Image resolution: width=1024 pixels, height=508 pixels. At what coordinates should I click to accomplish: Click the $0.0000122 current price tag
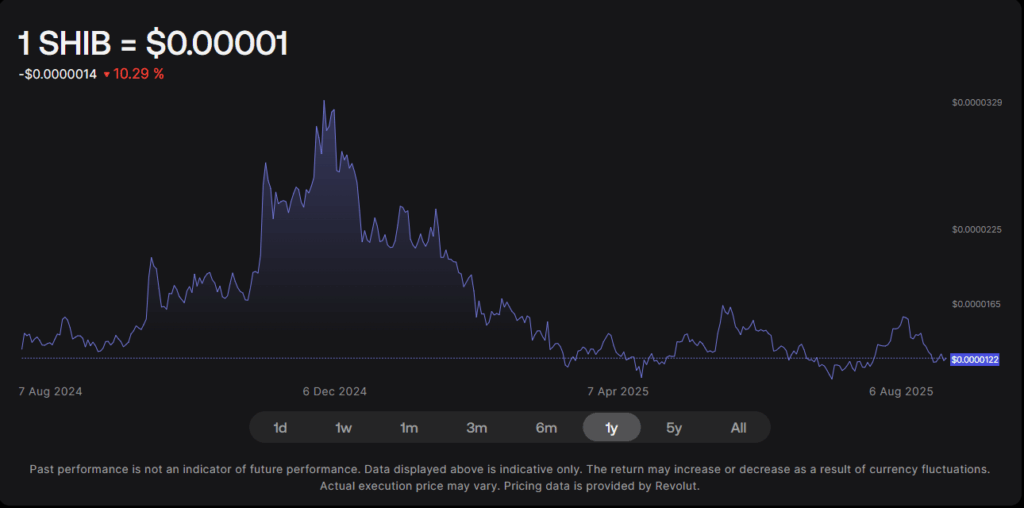pos(975,360)
